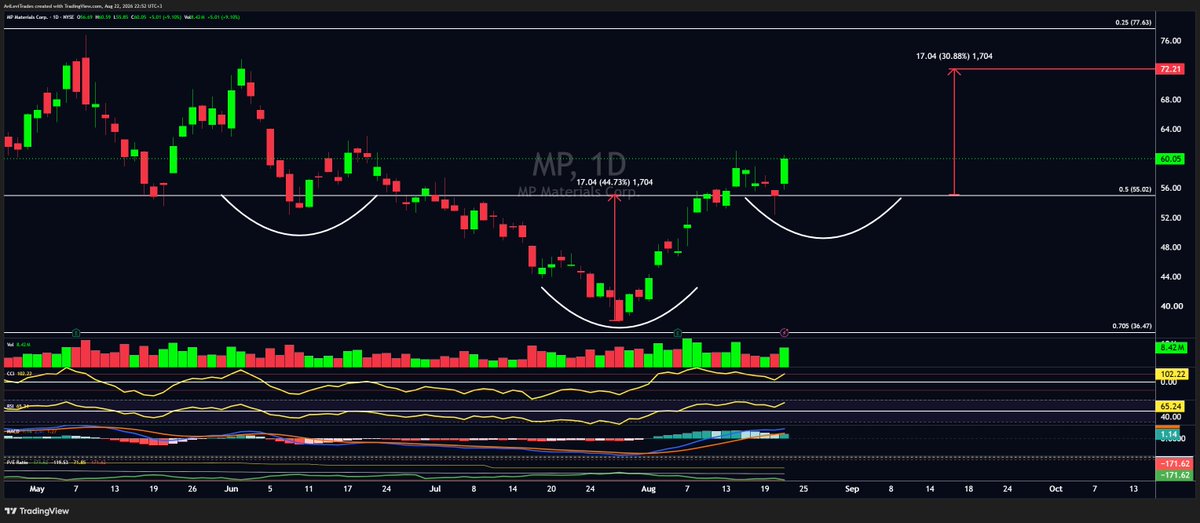Click the 68.00 price axis tick
The image size is (1200, 523).
coord(1170,100)
